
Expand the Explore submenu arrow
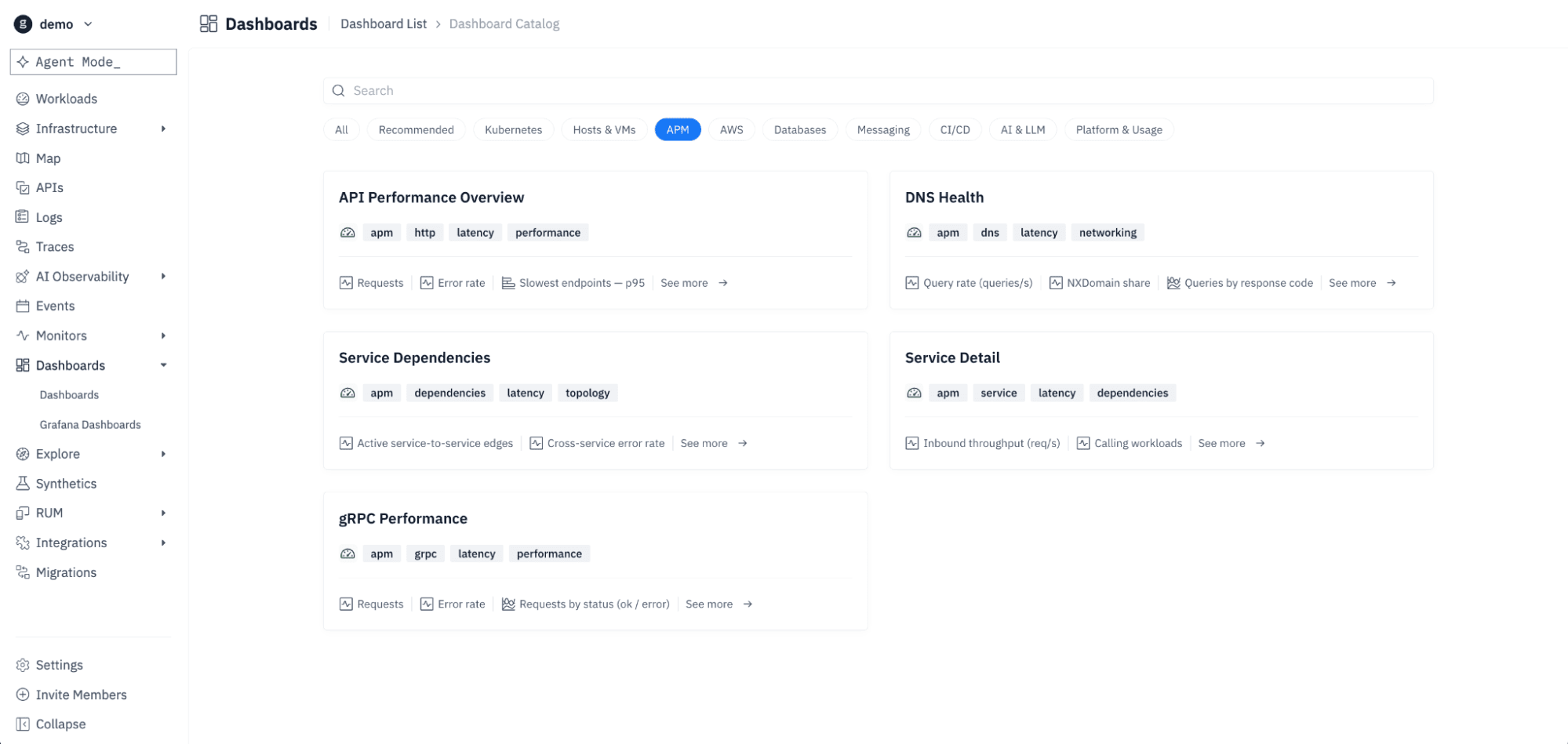[x=163, y=454]
